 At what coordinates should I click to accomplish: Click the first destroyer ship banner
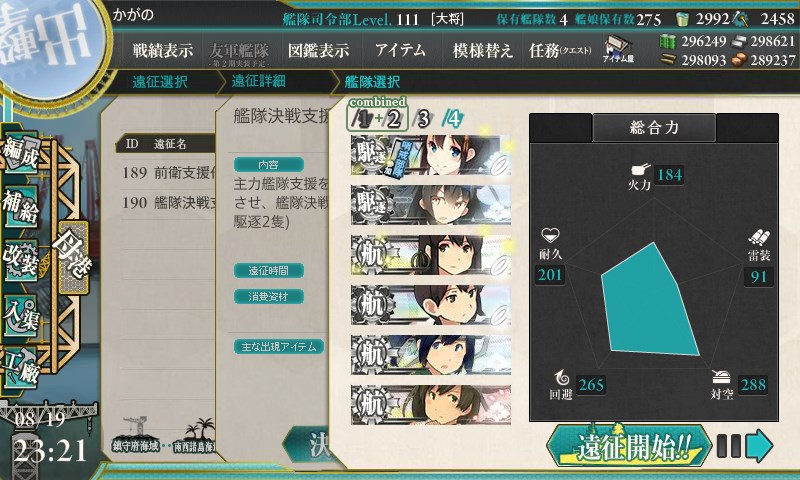[x=431, y=155]
